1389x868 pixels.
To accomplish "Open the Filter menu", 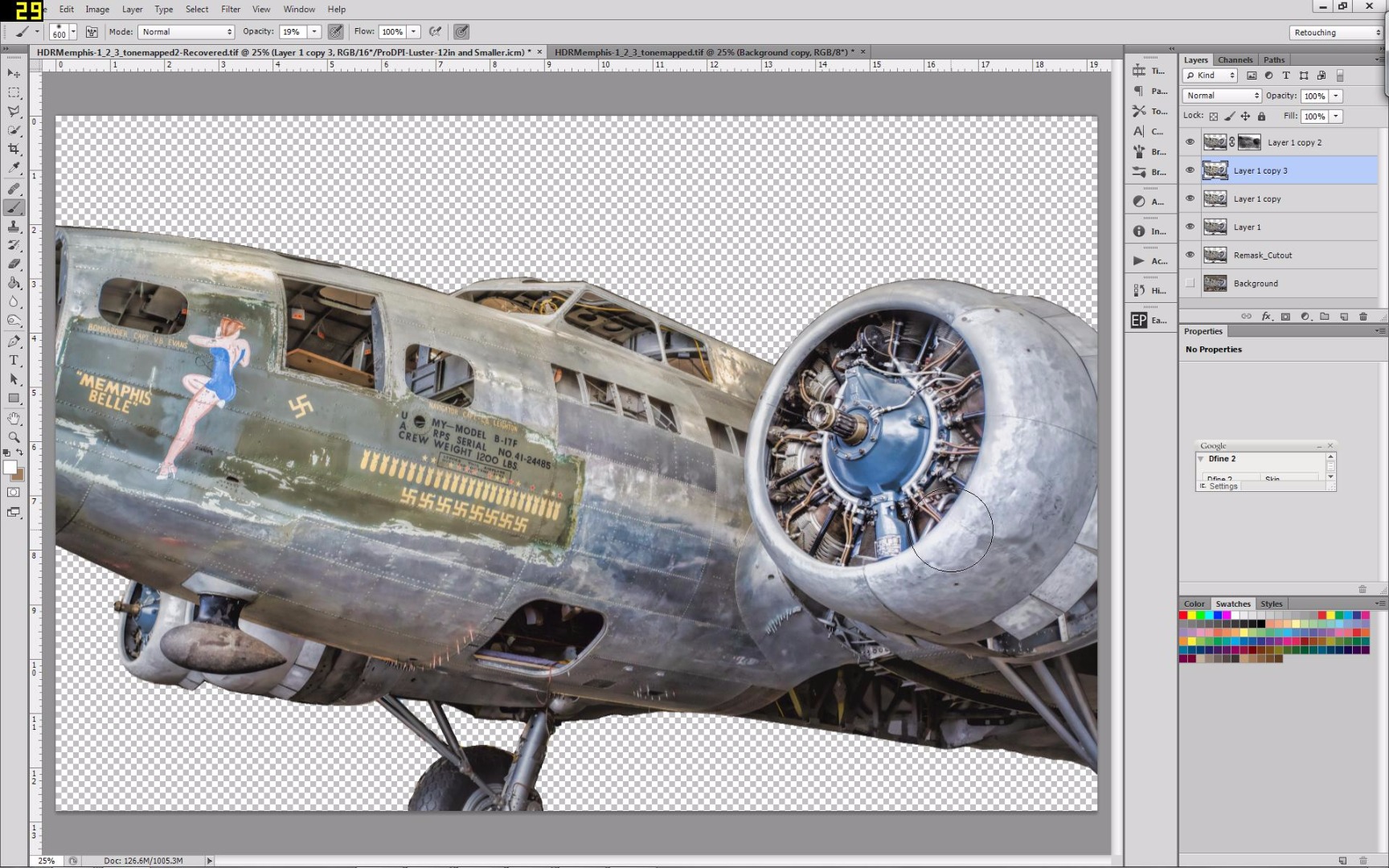I will pos(231,9).
